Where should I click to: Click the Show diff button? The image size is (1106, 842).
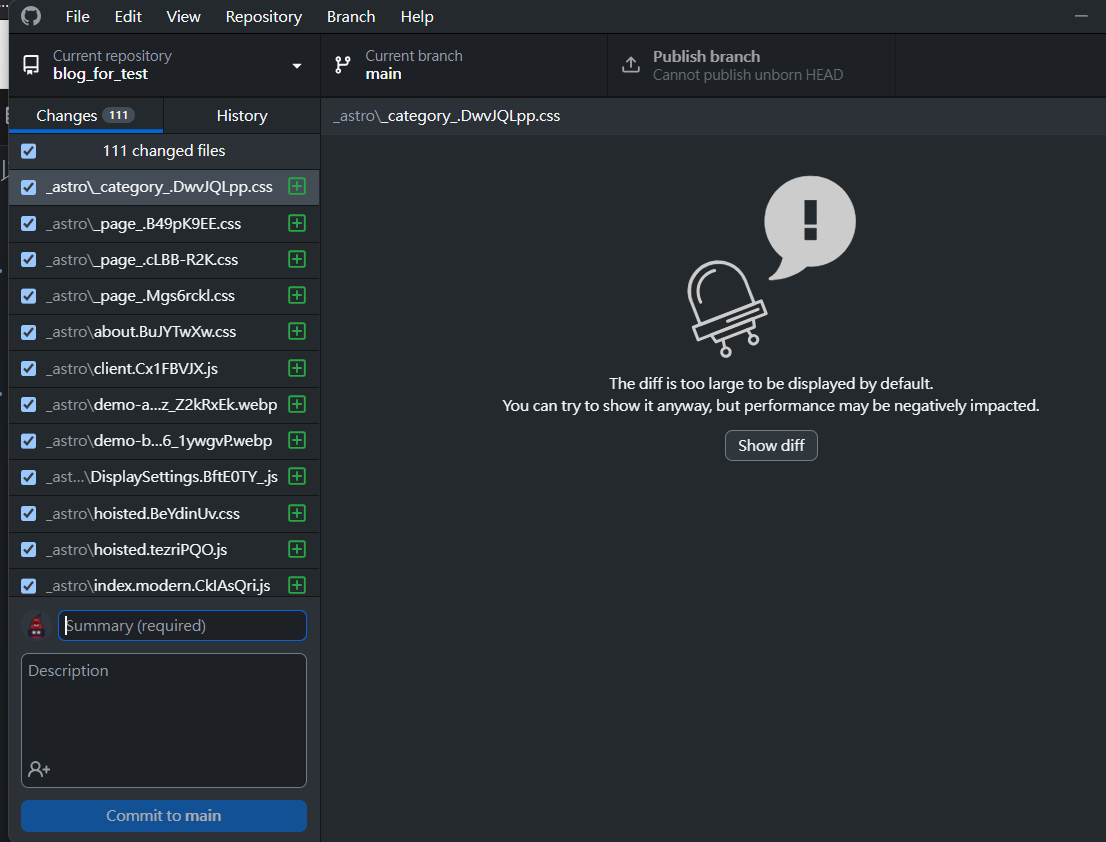tap(771, 446)
